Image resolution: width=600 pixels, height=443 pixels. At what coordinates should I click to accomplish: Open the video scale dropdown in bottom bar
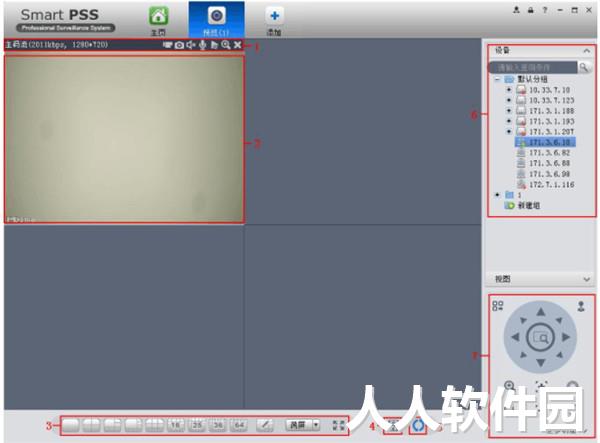[303, 425]
